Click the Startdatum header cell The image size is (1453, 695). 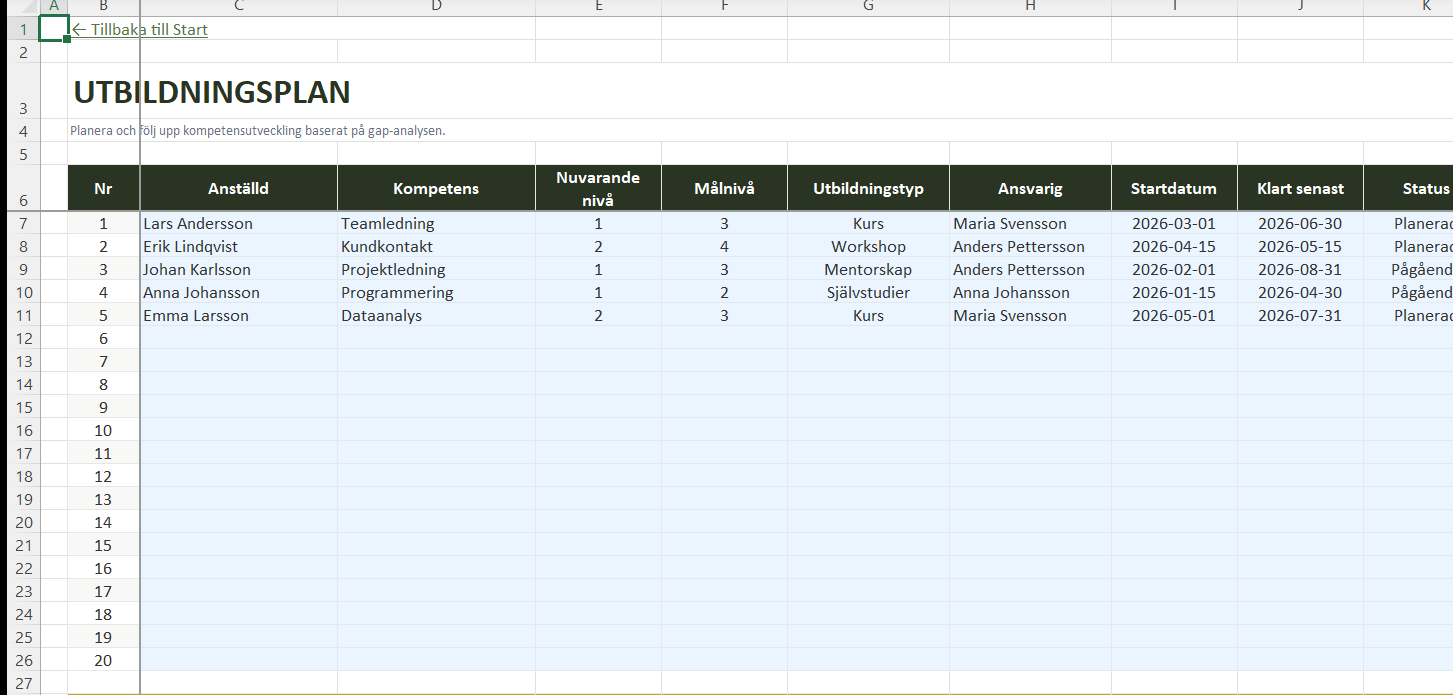click(x=1173, y=188)
